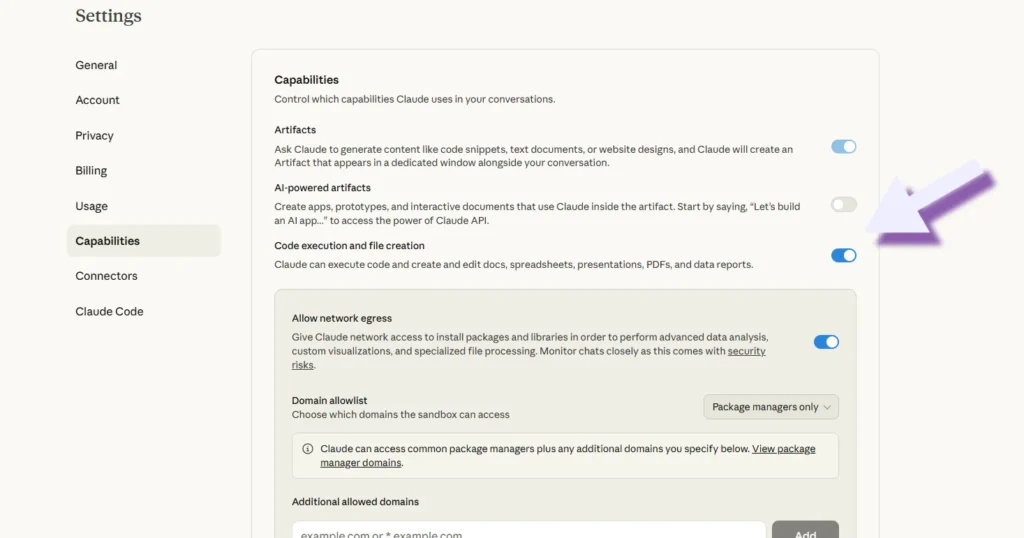Open the Package managers only dropdown
The height and width of the screenshot is (538, 1024).
771,407
